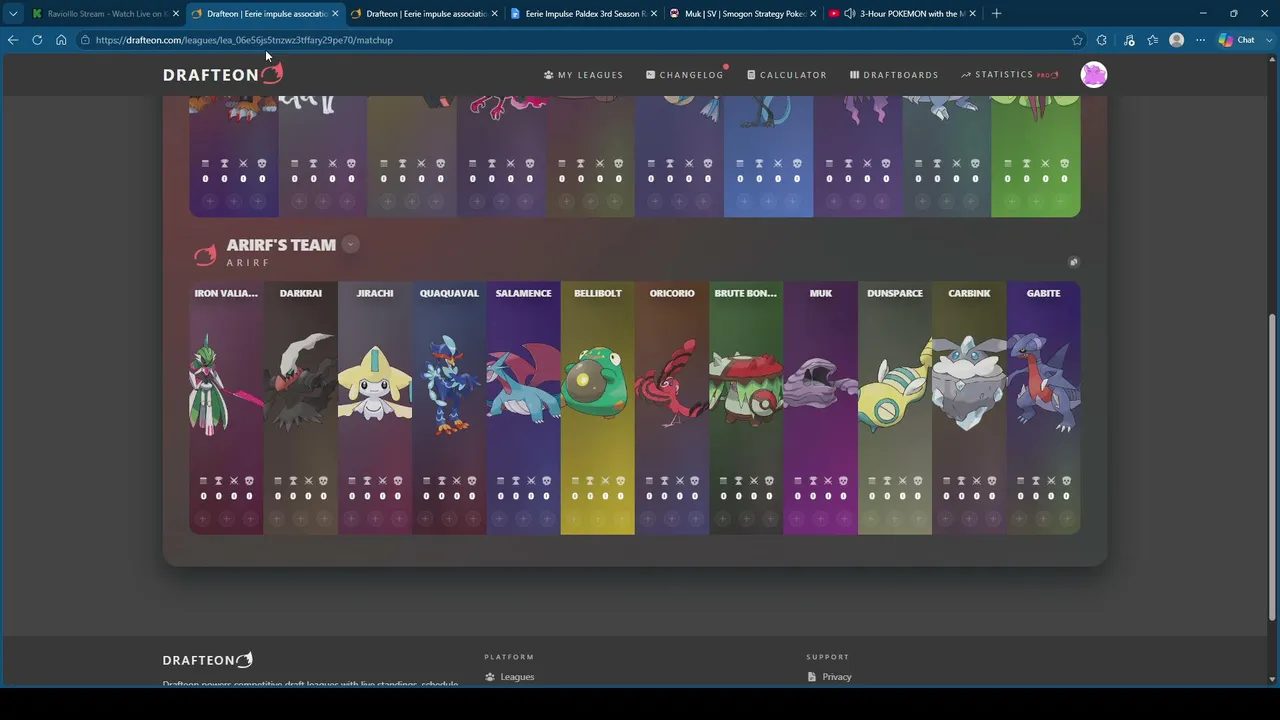Click the hourglass icon on the Jirachi card
The height and width of the screenshot is (720, 1280).
[x=366, y=481]
